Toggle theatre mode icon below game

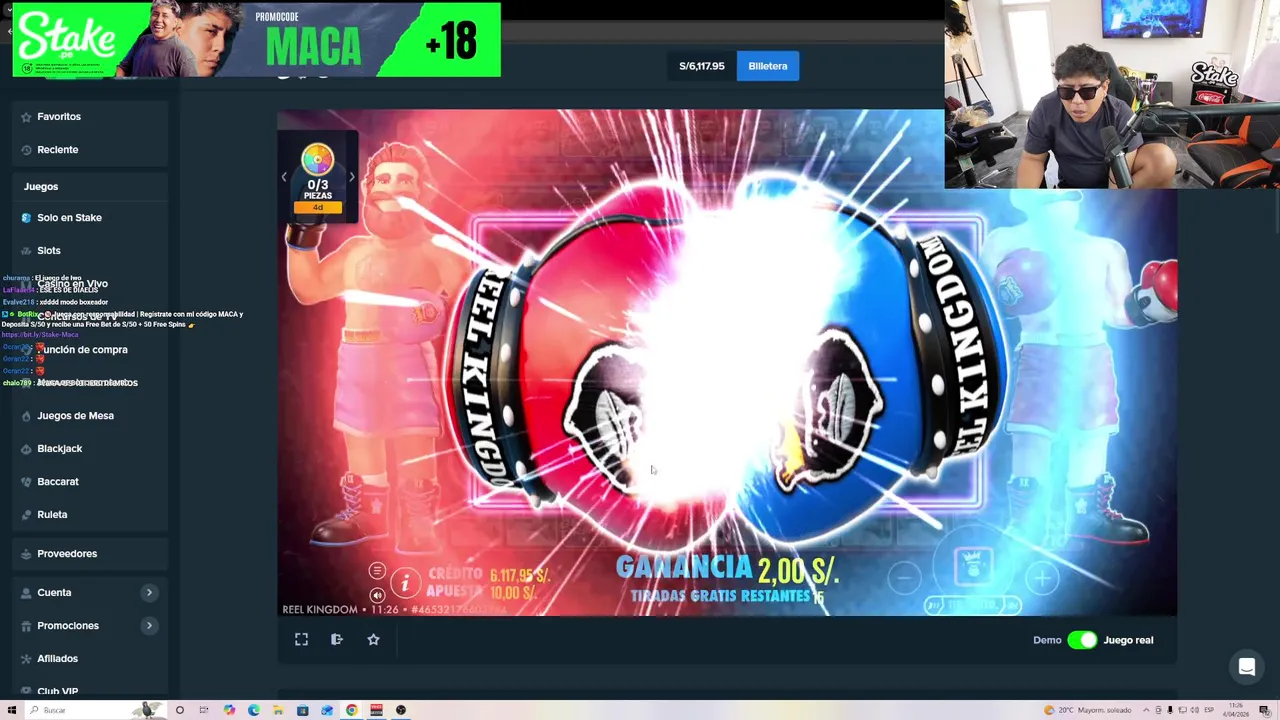tap(337, 640)
